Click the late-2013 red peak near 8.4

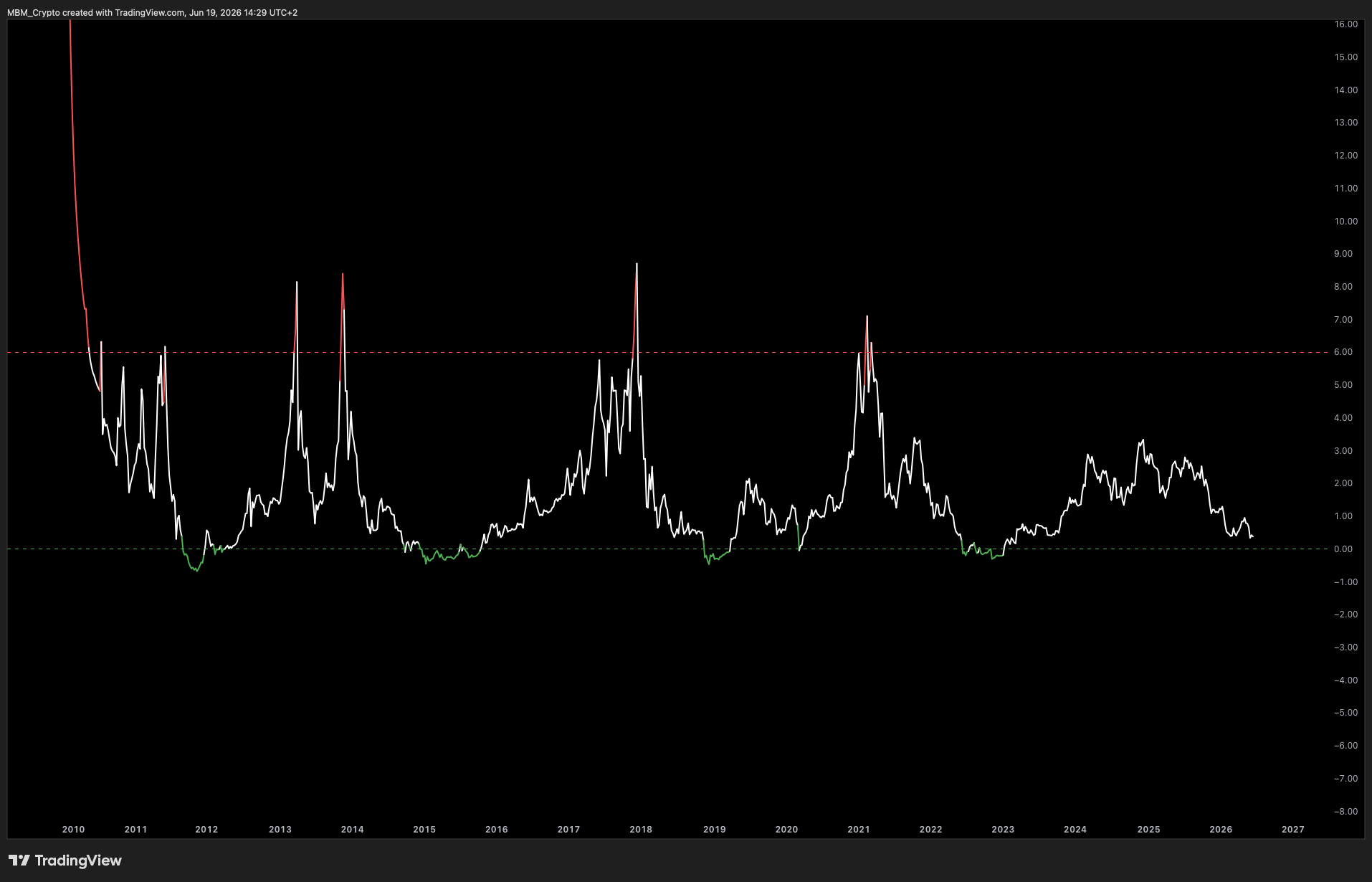pos(343,274)
